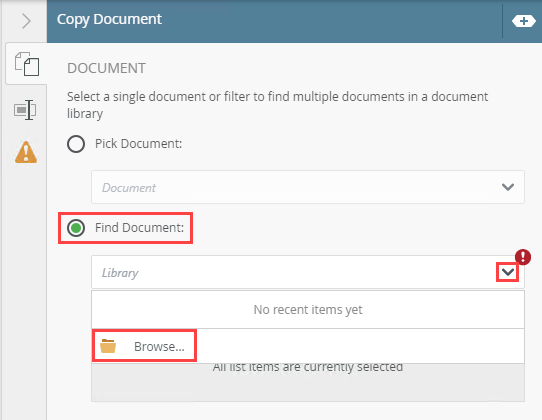Click the 'Find Document:' label text
This screenshot has height=420, width=542.
pyautogui.click(x=140, y=228)
